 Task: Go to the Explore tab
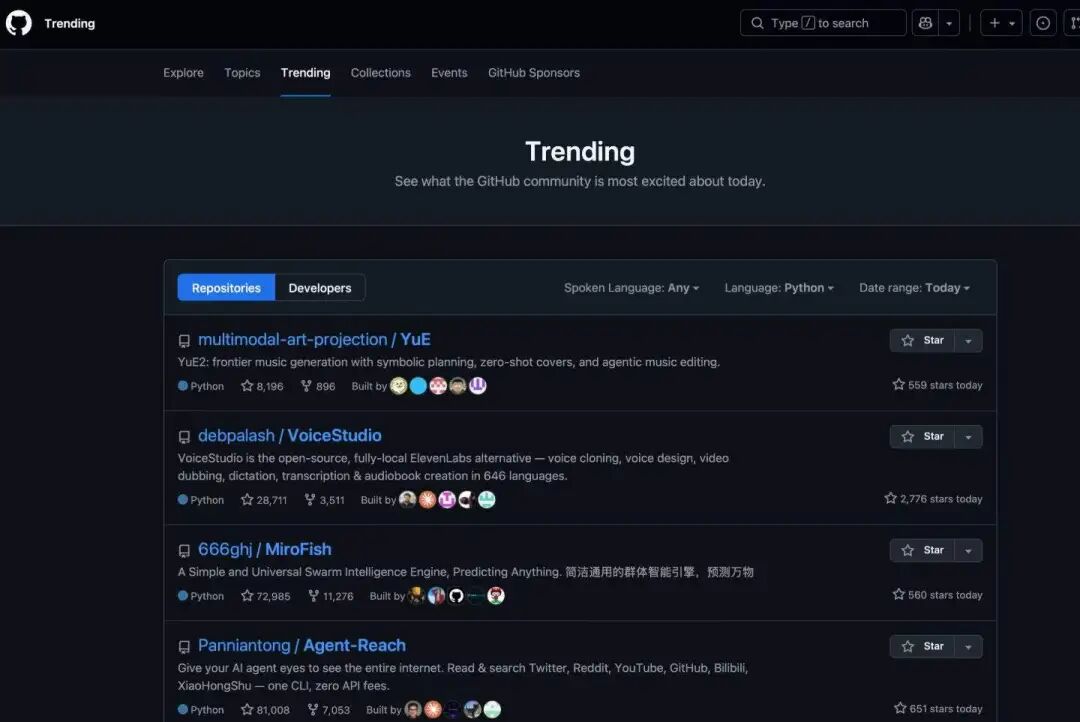(183, 72)
